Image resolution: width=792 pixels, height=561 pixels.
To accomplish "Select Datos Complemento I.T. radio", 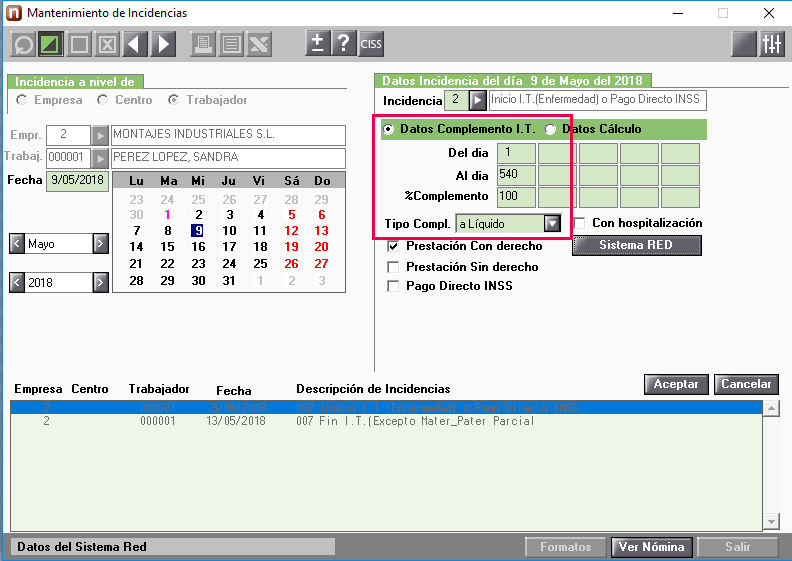I will 388,129.
